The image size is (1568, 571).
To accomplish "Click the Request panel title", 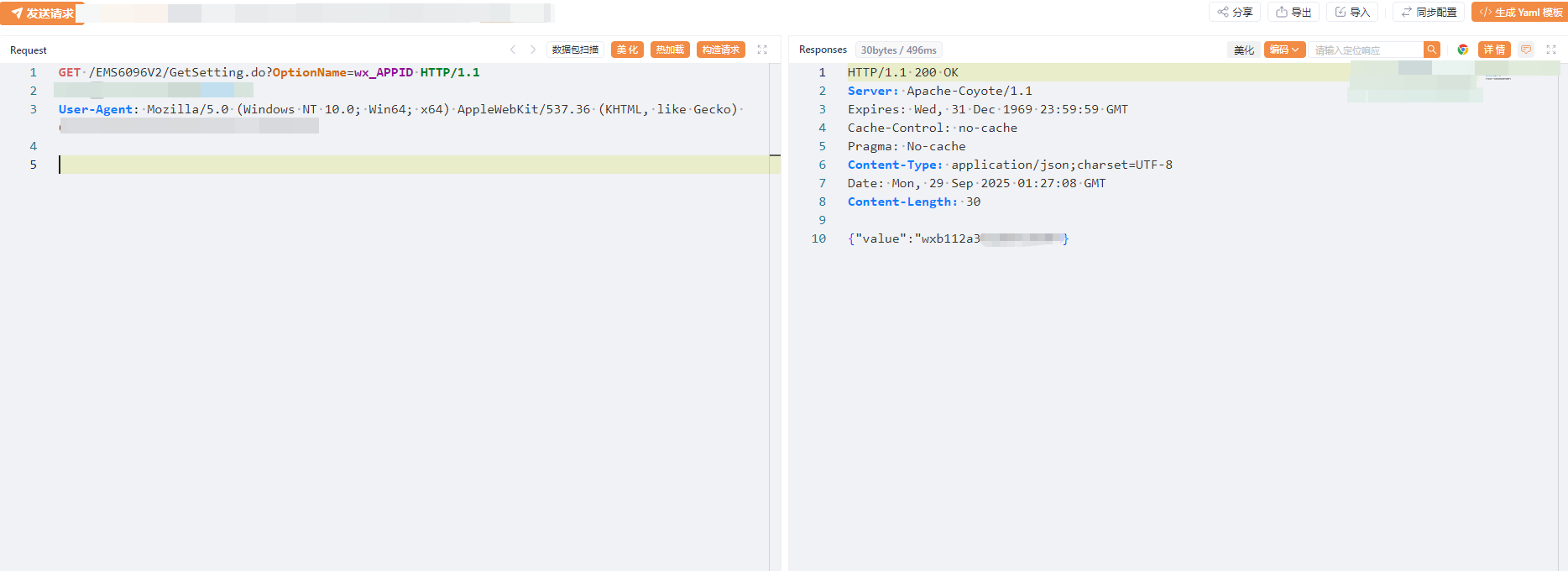I will coord(29,50).
